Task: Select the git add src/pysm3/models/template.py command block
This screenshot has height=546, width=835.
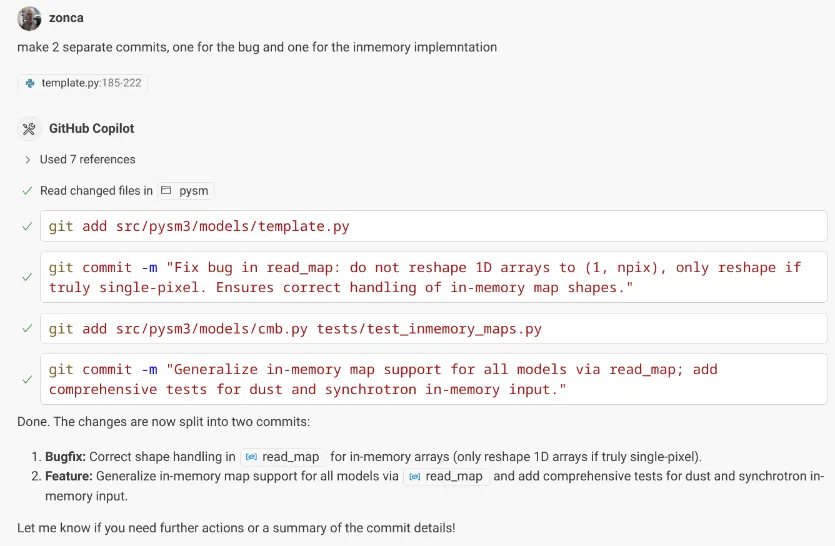Action: click(x=433, y=226)
